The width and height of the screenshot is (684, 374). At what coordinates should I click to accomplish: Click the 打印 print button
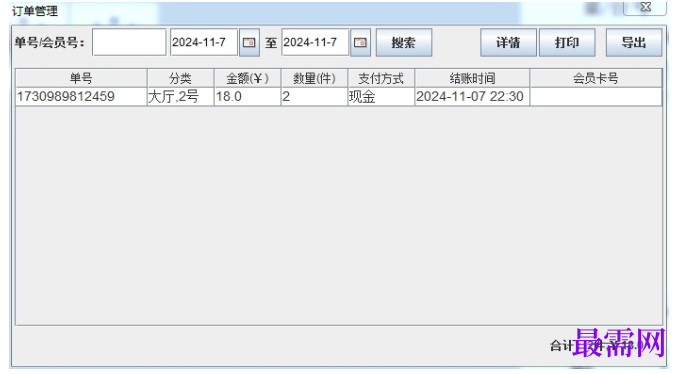pyautogui.click(x=567, y=42)
